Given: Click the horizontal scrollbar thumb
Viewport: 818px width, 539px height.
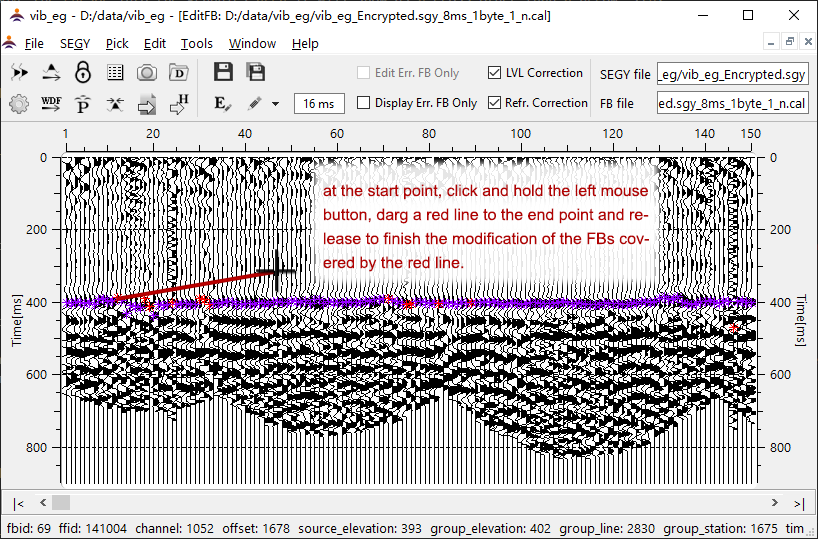Looking at the screenshot, I should coord(62,502).
